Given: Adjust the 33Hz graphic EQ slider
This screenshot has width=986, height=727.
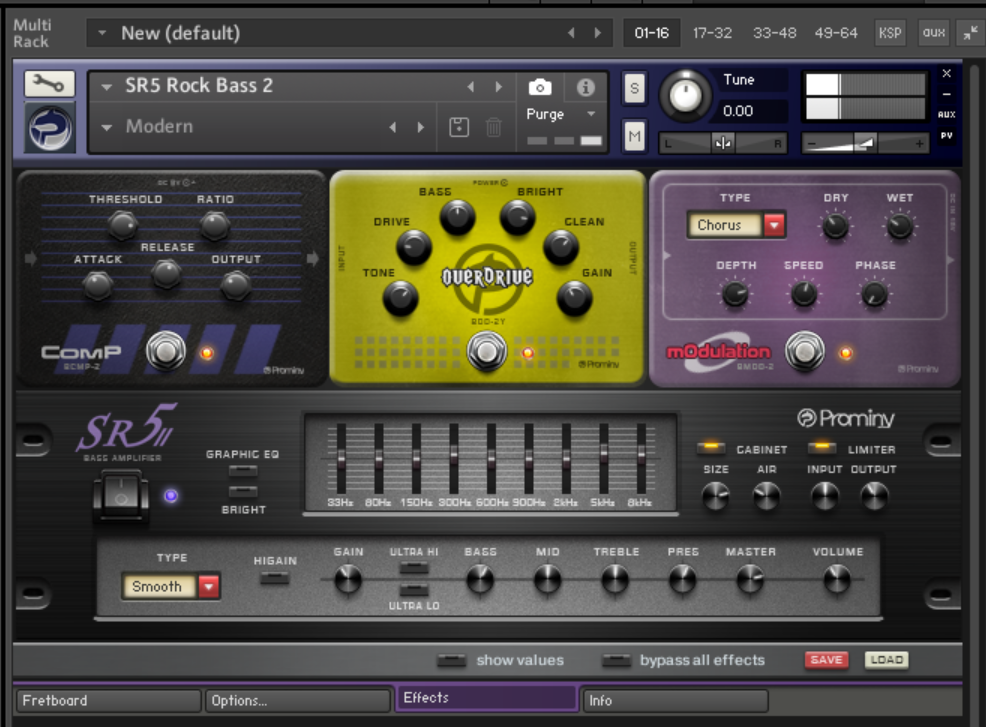Looking at the screenshot, I should (x=341, y=458).
